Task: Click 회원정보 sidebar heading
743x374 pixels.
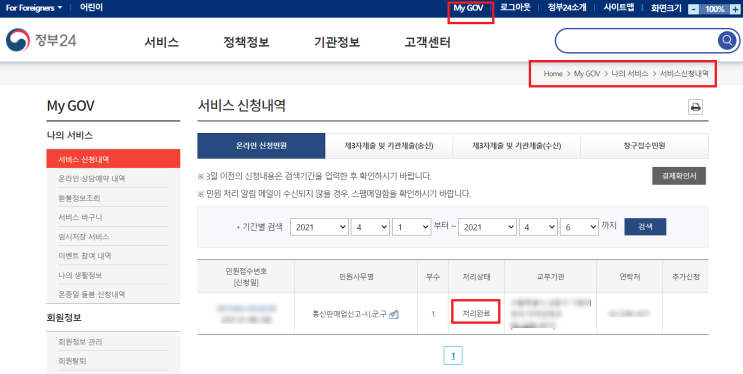Action: (x=63, y=317)
